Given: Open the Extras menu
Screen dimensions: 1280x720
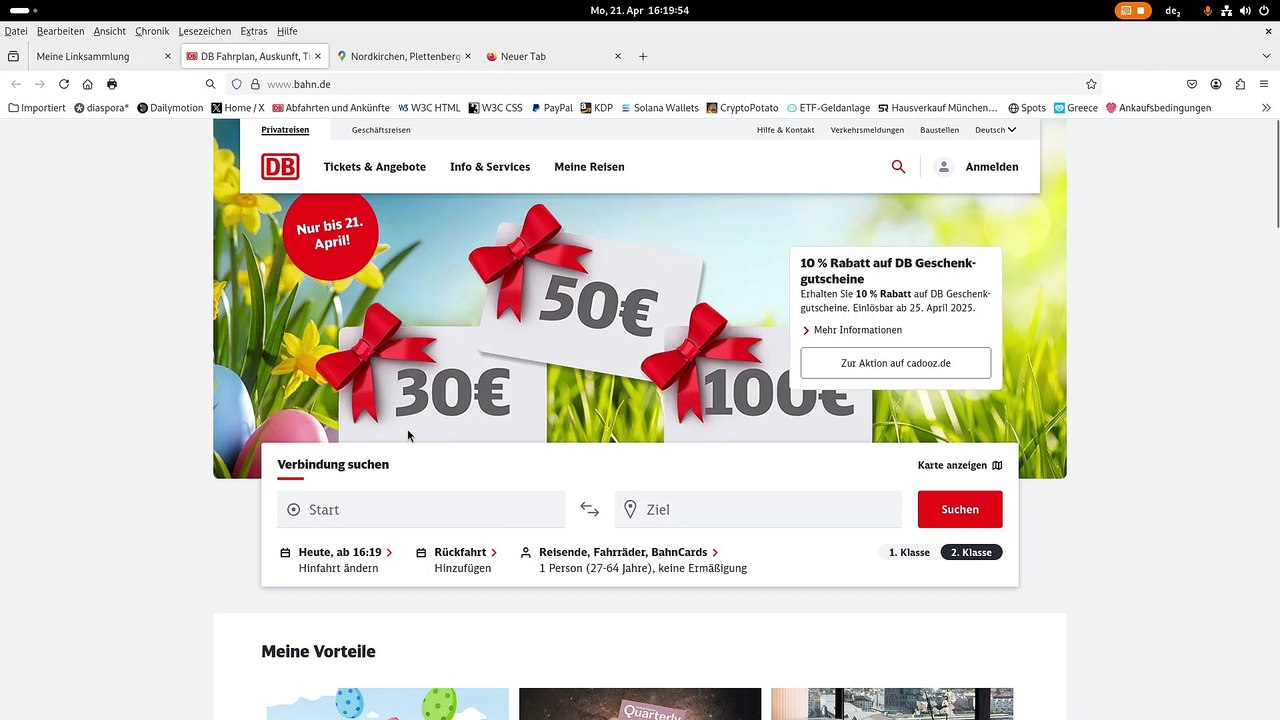Looking at the screenshot, I should coord(254,31).
